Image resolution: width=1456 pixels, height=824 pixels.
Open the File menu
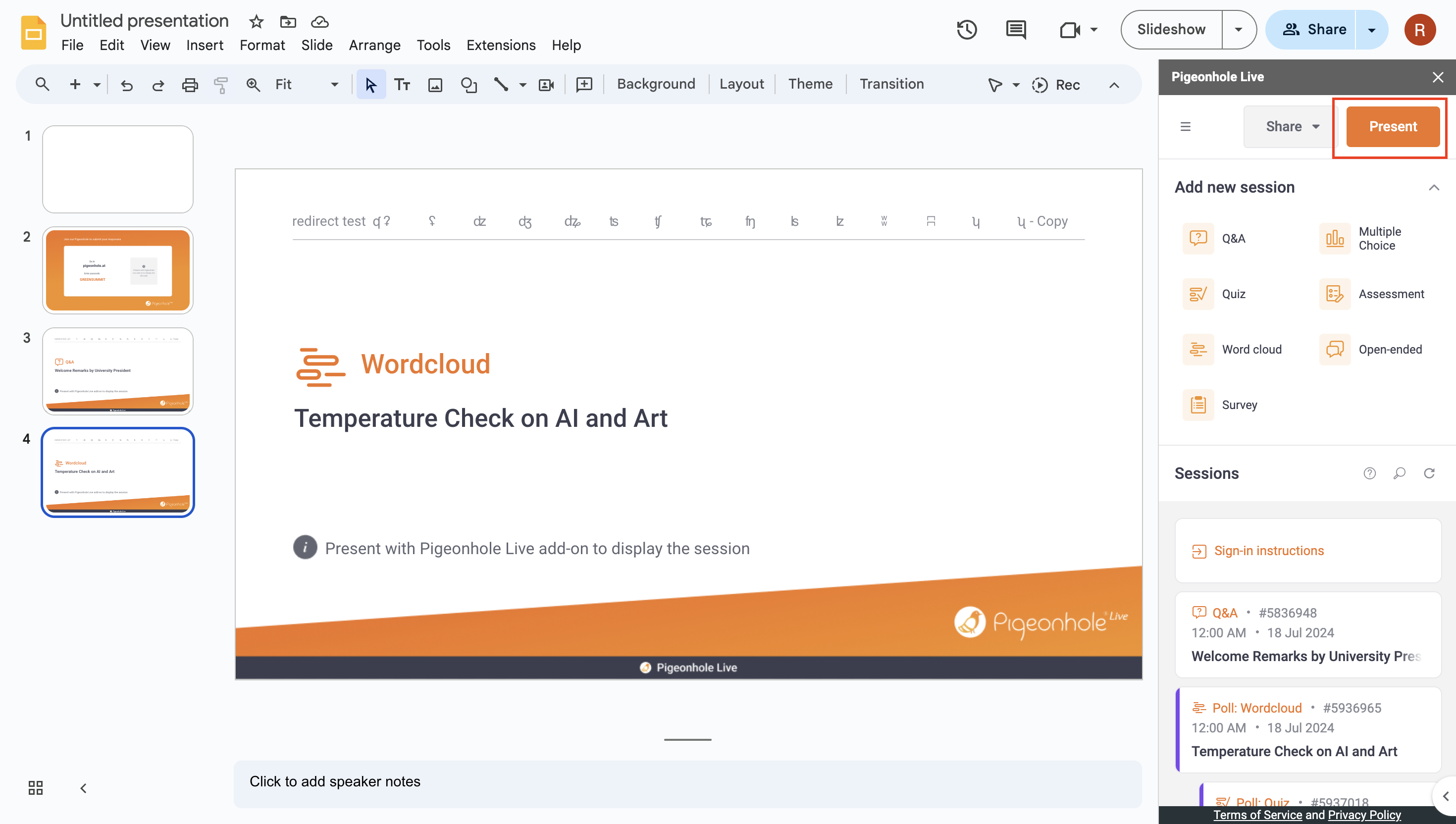(72, 45)
